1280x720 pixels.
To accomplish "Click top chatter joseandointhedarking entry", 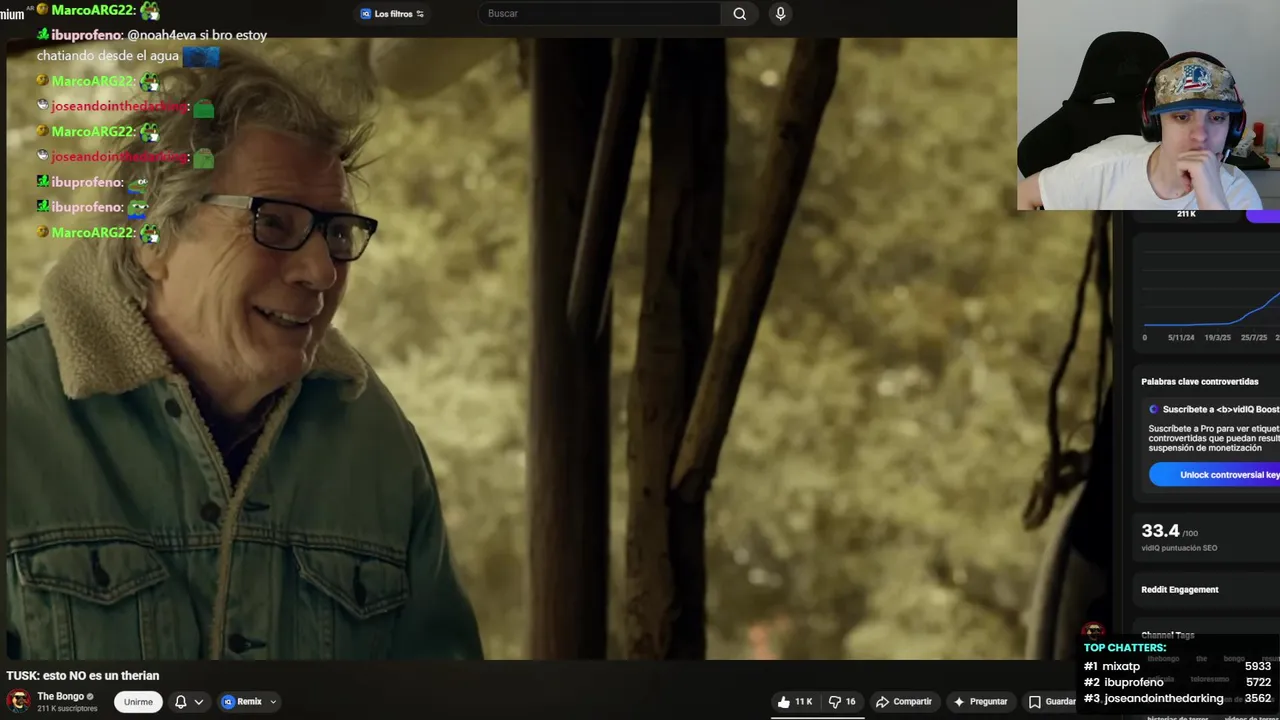I will [x=1178, y=698].
